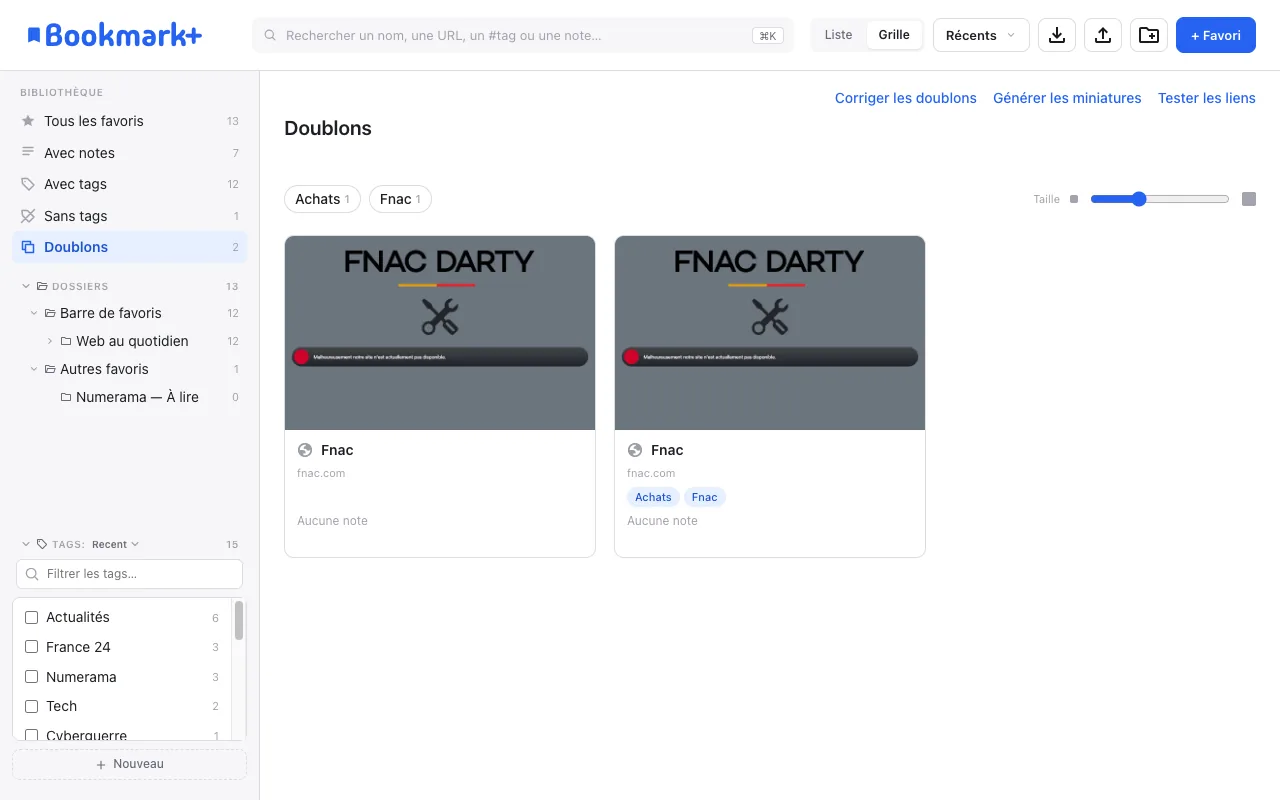The width and height of the screenshot is (1280, 800).
Task: Select the Achats tag filter chip
Action: coord(323,199)
